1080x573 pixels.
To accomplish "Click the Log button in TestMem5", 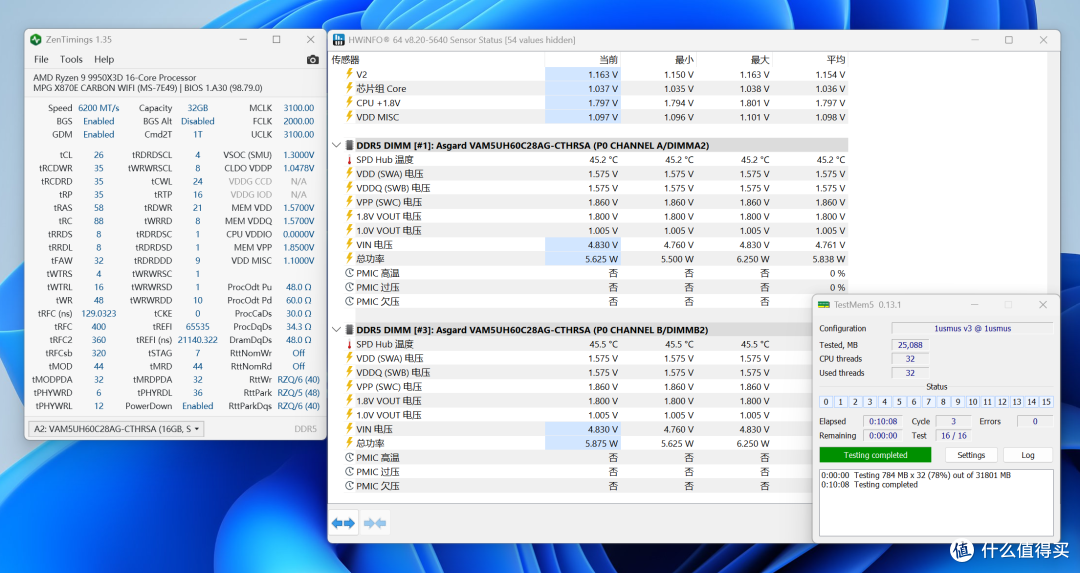I will (1028, 455).
